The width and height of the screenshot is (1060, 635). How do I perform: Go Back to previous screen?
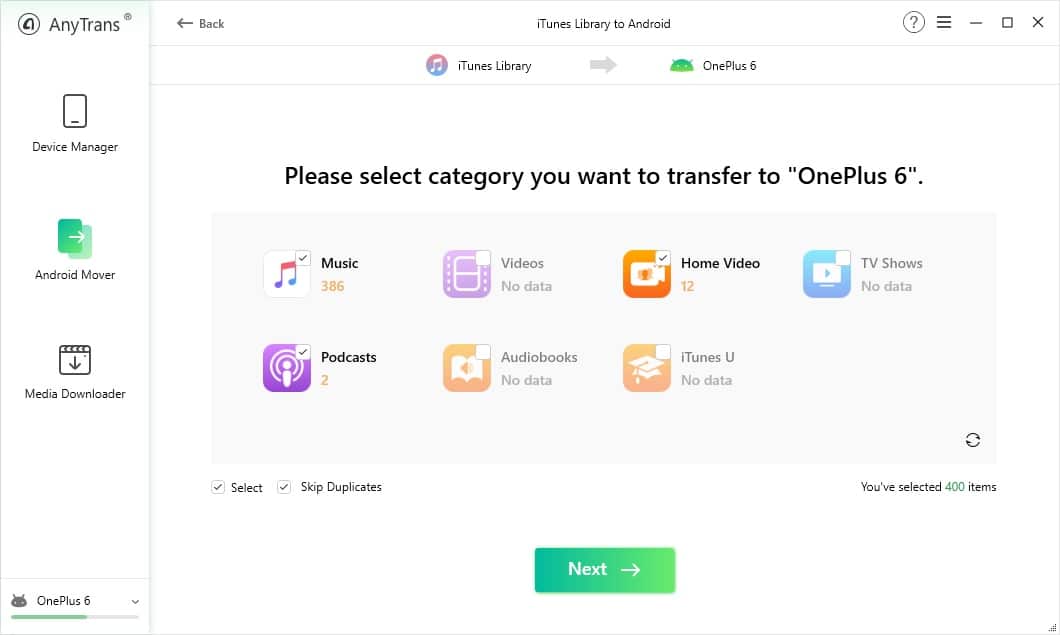click(200, 24)
